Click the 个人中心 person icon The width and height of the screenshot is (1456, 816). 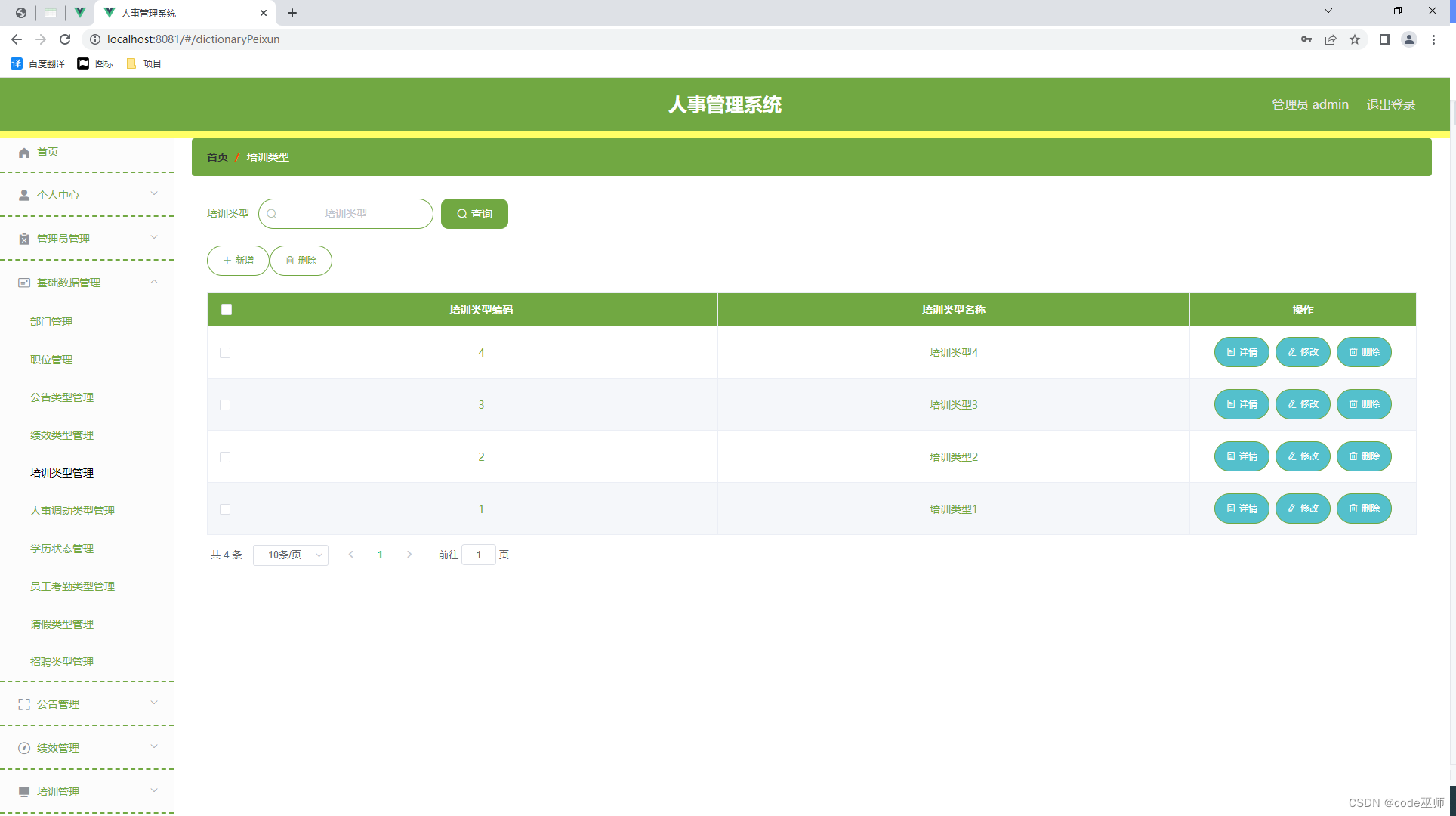[x=24, y=195]
